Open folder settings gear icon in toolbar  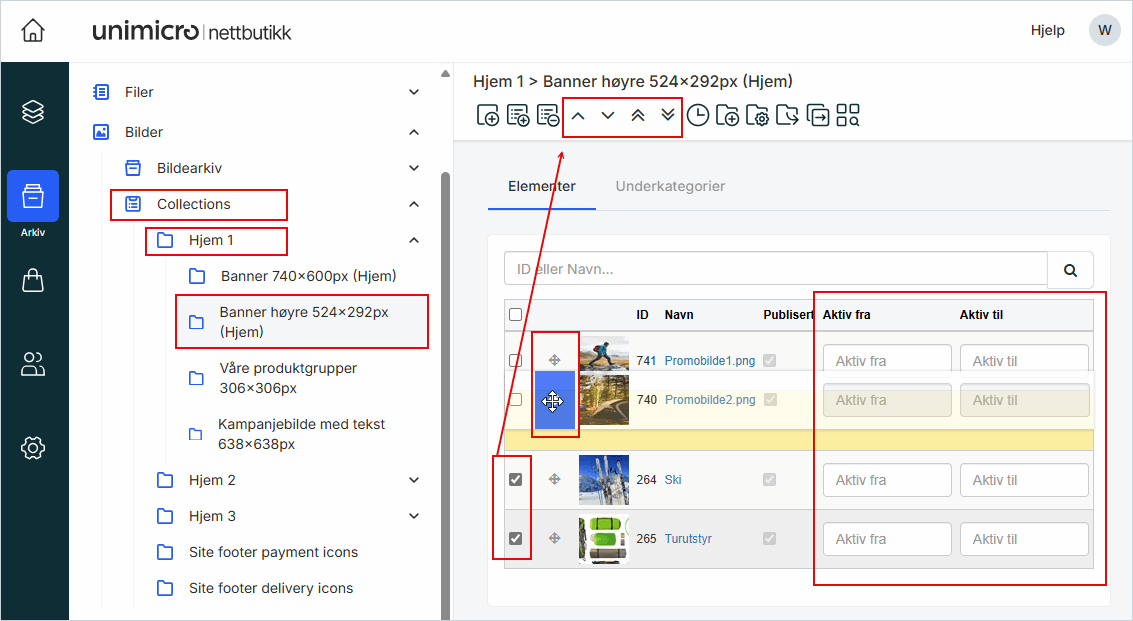(758, 116)
